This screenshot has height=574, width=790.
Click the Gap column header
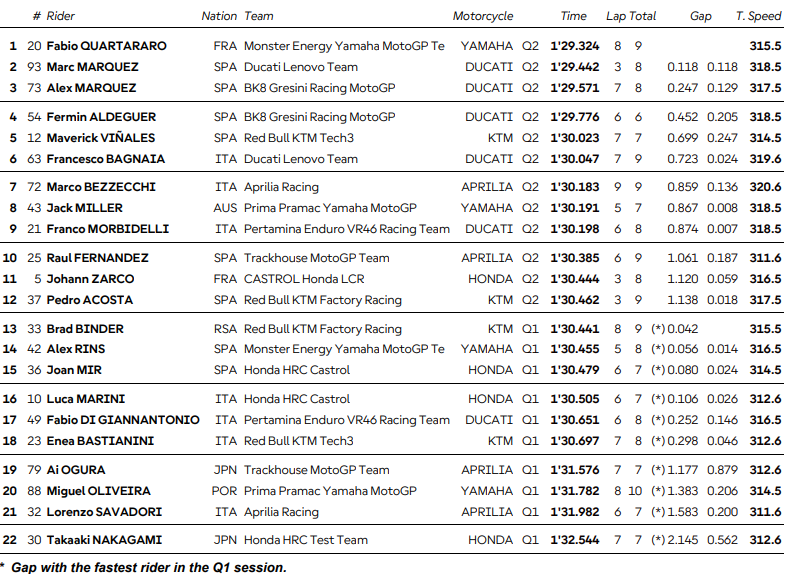click(701, 16)
